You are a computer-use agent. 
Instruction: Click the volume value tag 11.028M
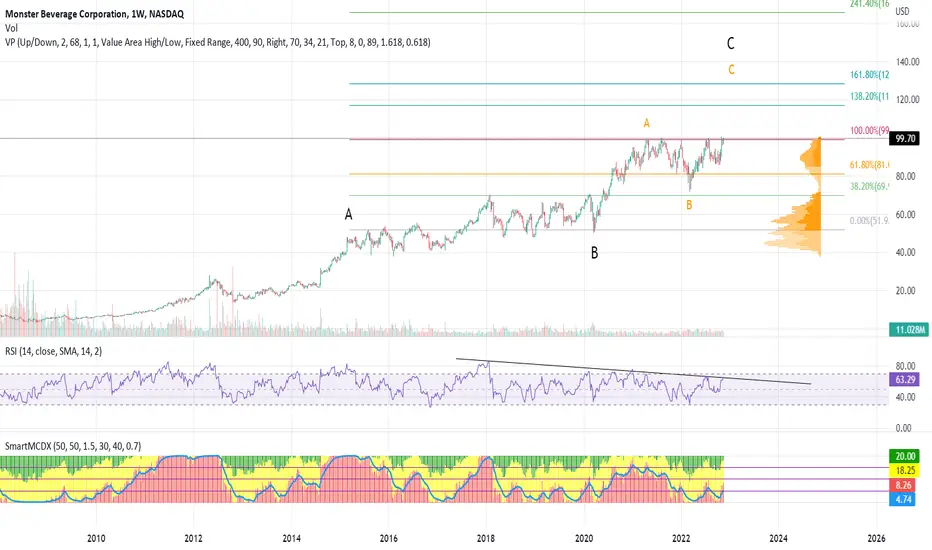point(909,329)
